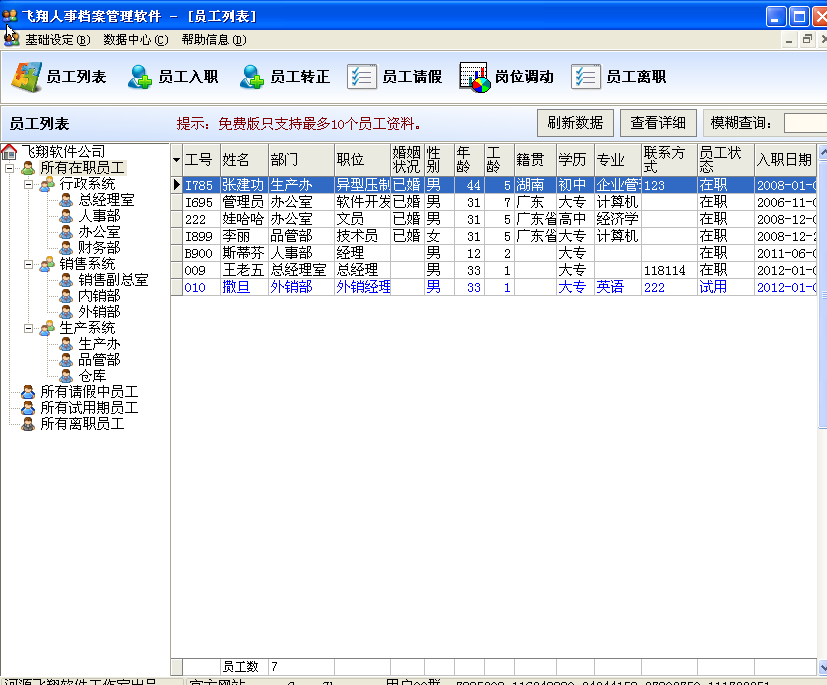Select the row selector for employee I785
Image resolution: width=827 pixels, height=685 pixels.
tap(176, 185)
